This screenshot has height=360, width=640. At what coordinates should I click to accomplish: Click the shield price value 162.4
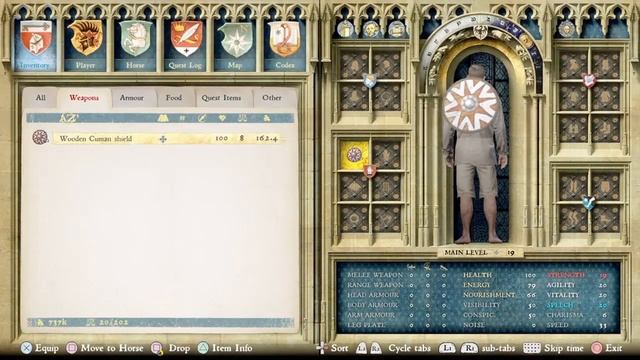267,139
